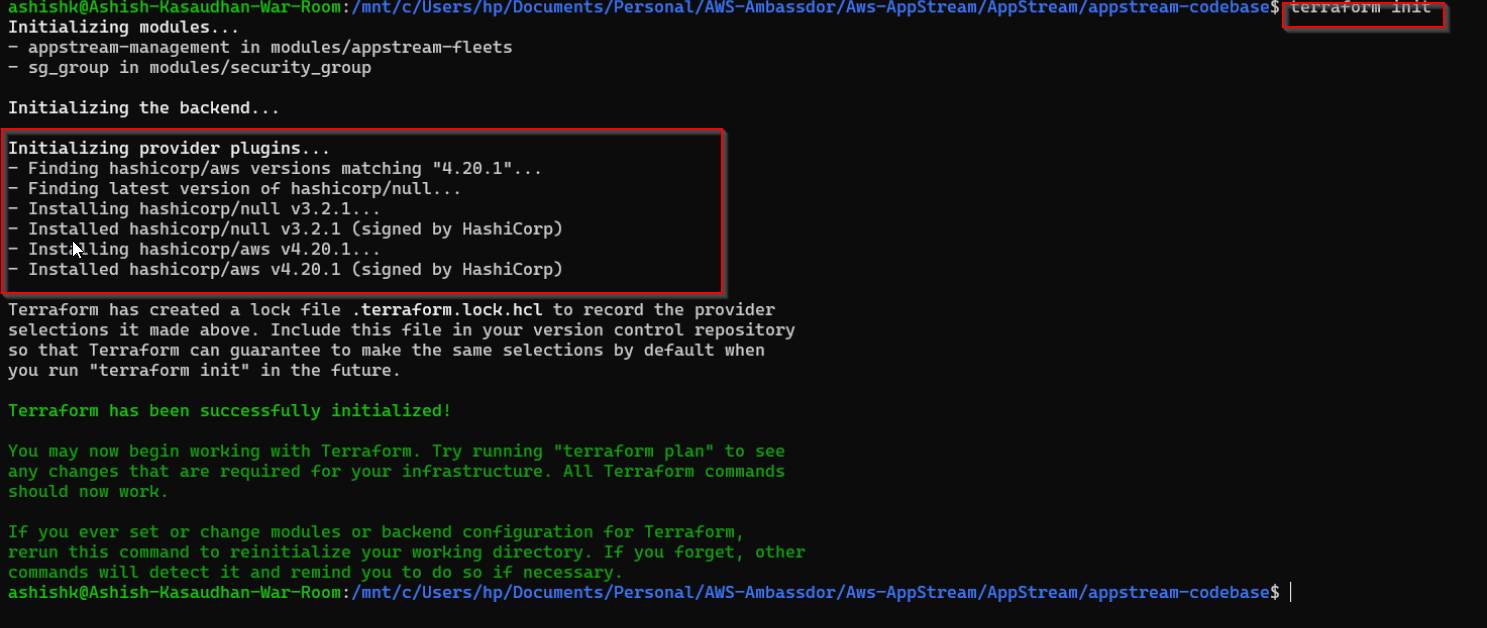Click line starting 'selections it made above'
Viewport: 1487px width, 628px height.
pos(401,330)
